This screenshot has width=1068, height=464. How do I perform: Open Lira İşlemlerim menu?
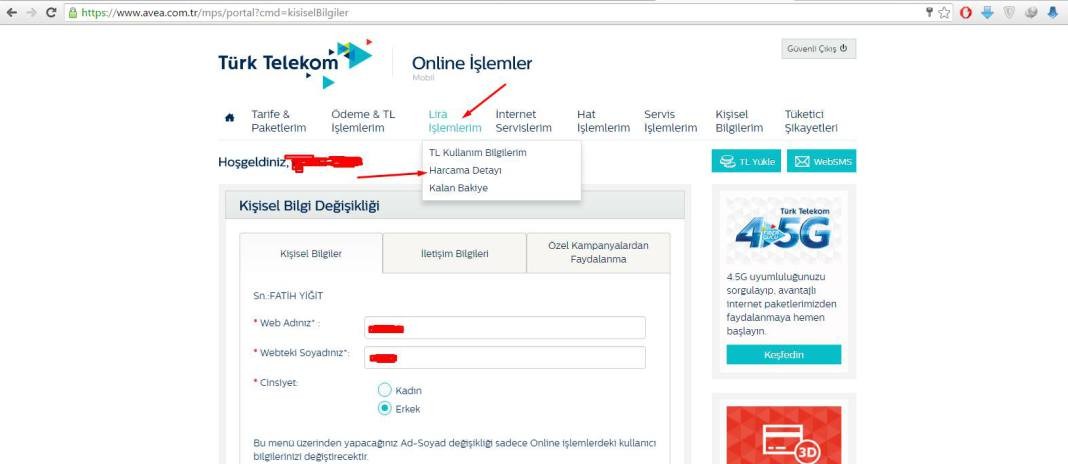(x=455, y=121)
